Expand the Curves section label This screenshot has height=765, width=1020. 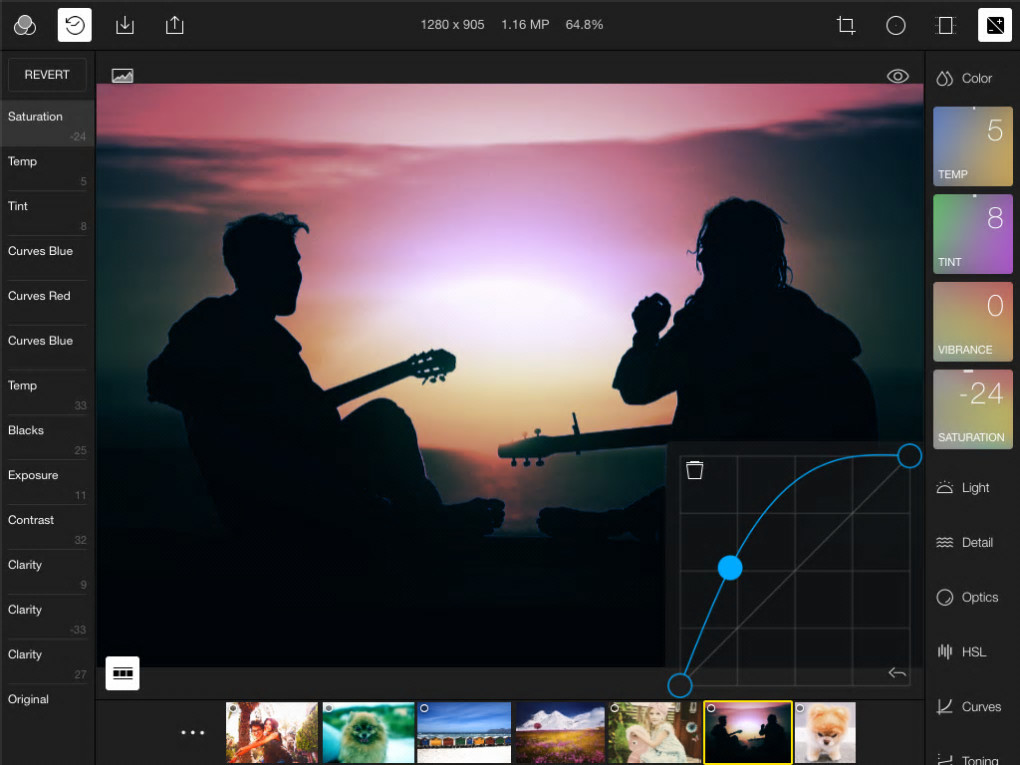coord(981,706)
